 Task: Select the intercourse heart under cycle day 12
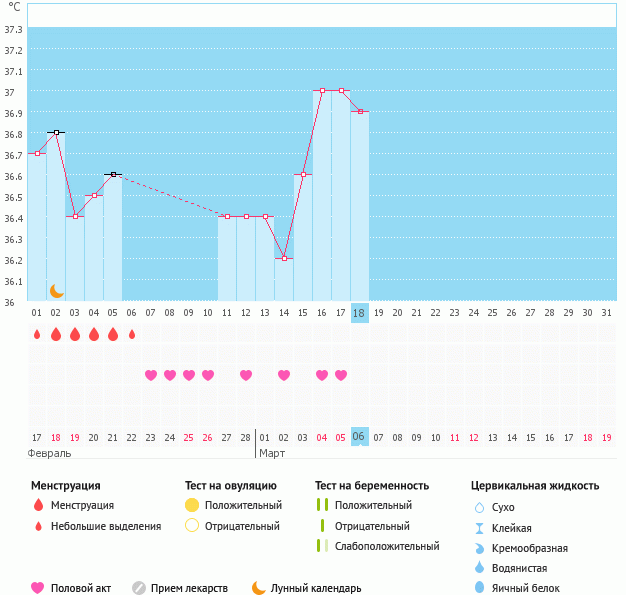246,375
